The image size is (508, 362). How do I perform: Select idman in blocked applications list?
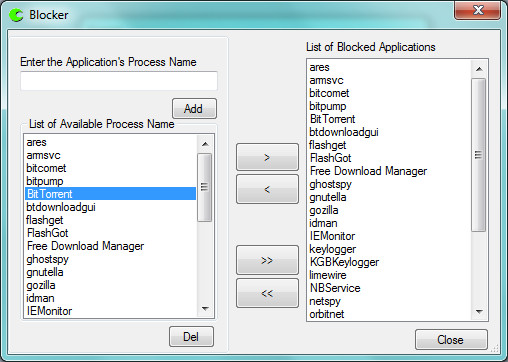tap(389, 223)
